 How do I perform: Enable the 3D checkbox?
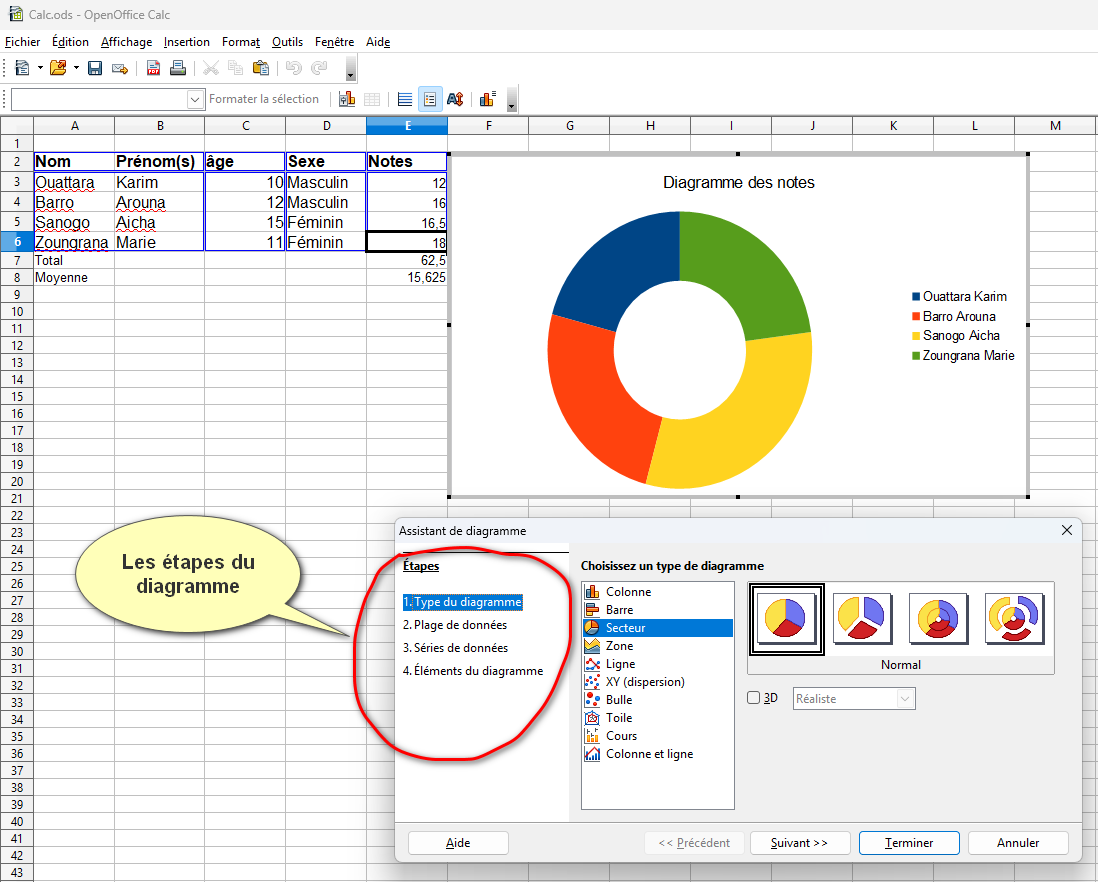tap(754, 698)
